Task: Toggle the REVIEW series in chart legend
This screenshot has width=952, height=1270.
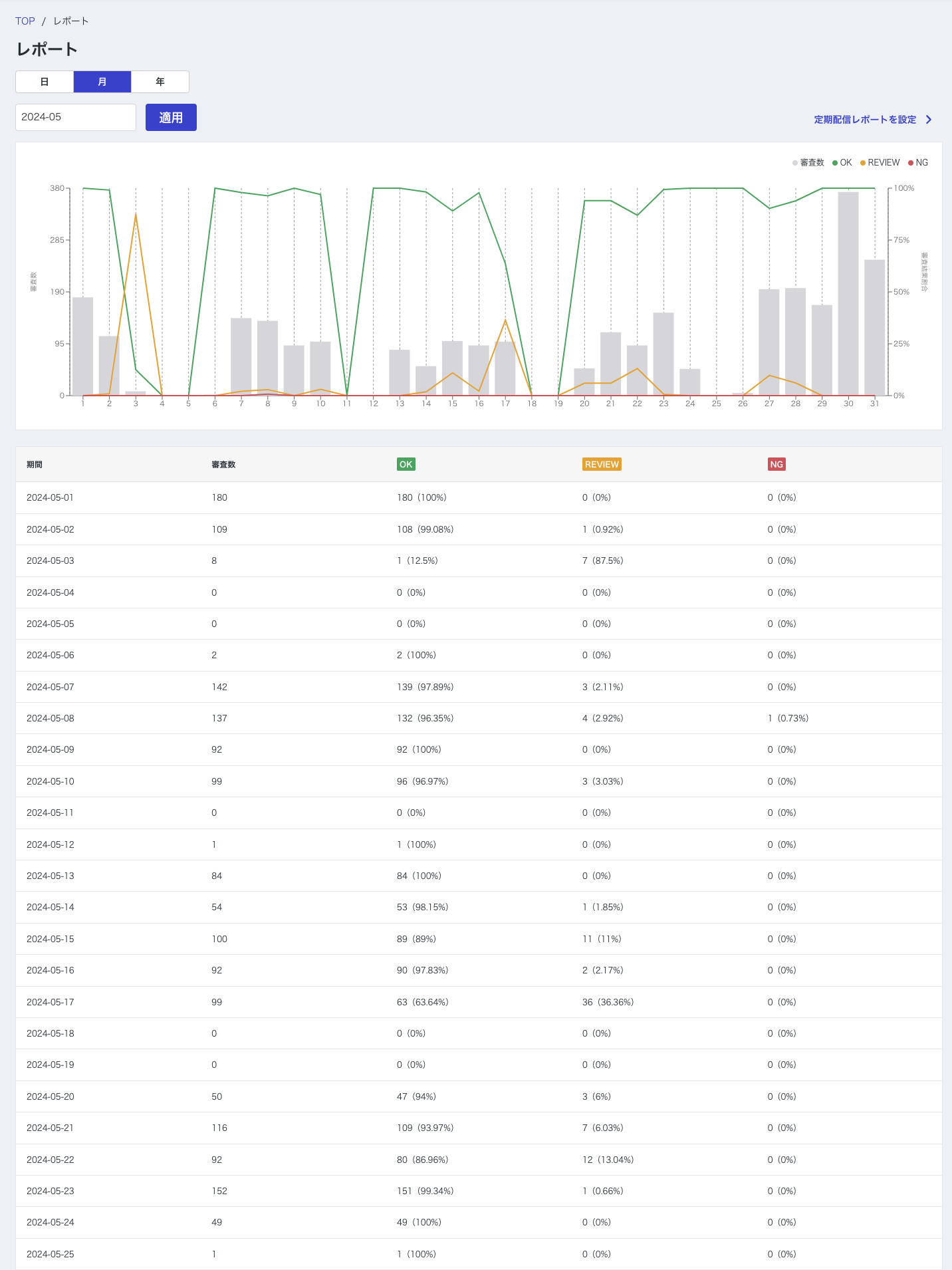Action: [x=880, y=162]
